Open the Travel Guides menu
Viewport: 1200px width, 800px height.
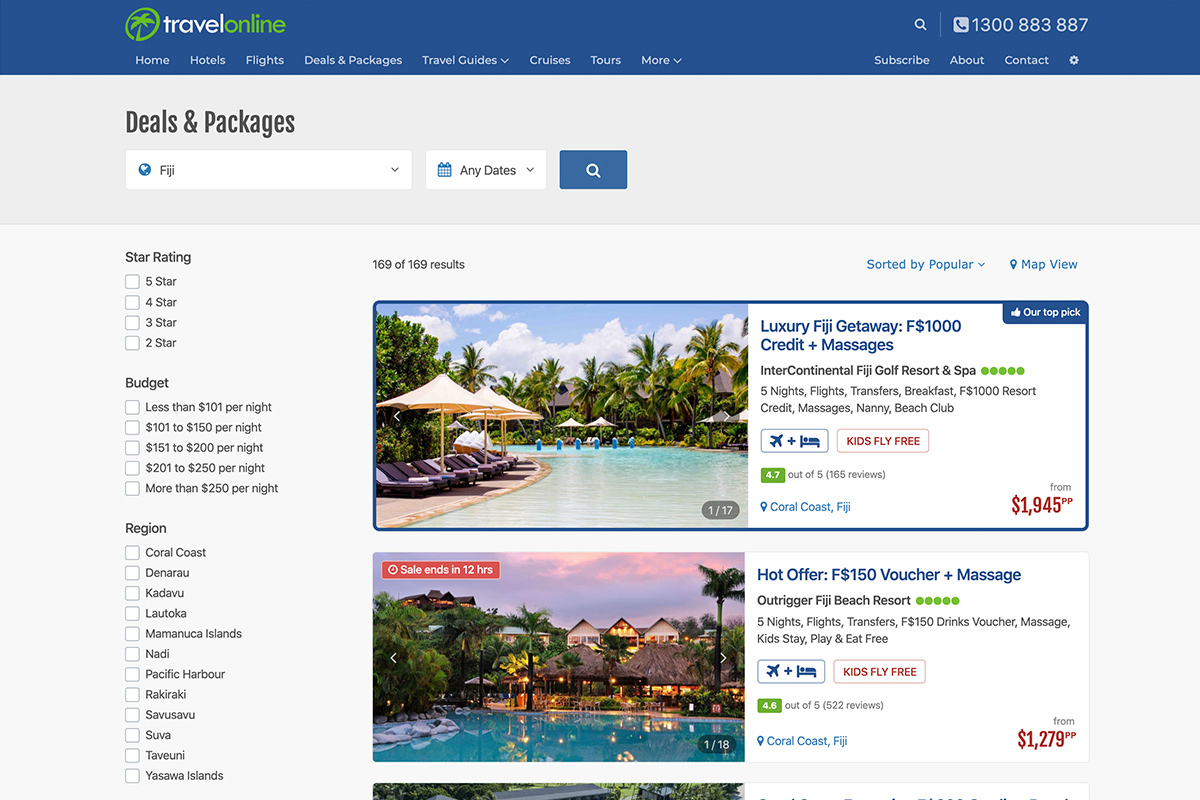coord(465,60)
